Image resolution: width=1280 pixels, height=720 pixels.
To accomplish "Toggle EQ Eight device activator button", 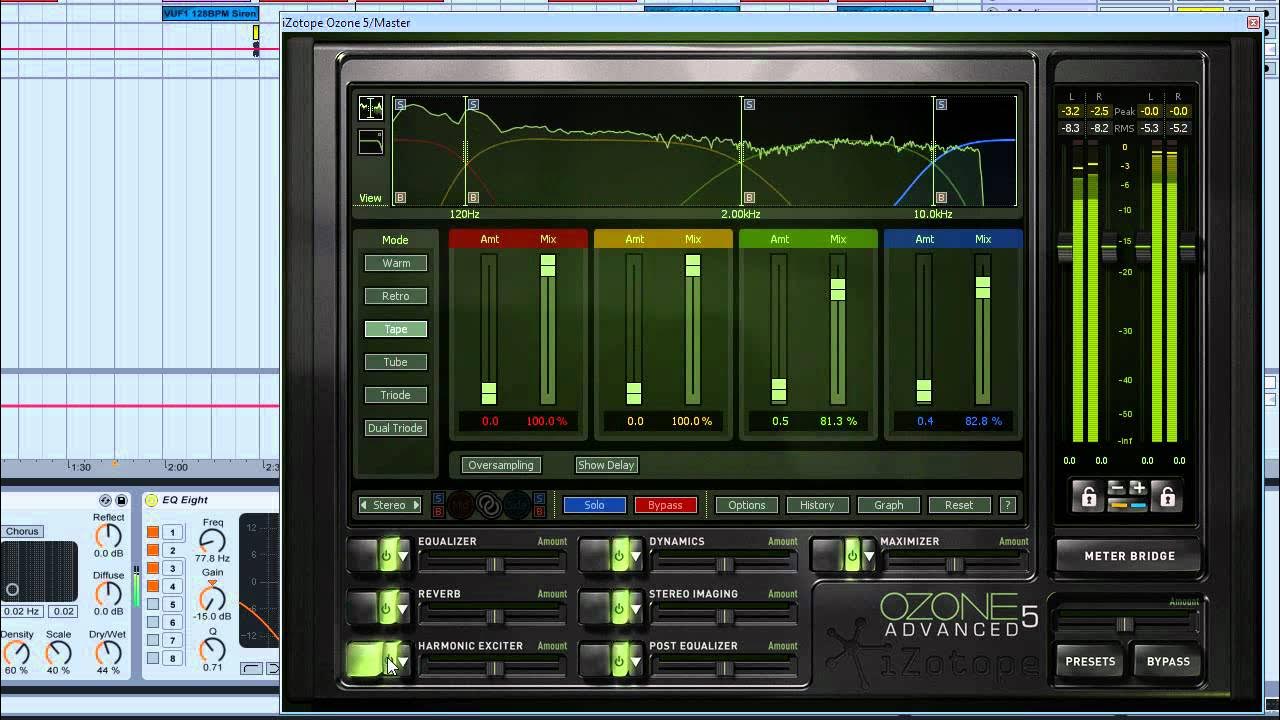I will pos(151,500).
